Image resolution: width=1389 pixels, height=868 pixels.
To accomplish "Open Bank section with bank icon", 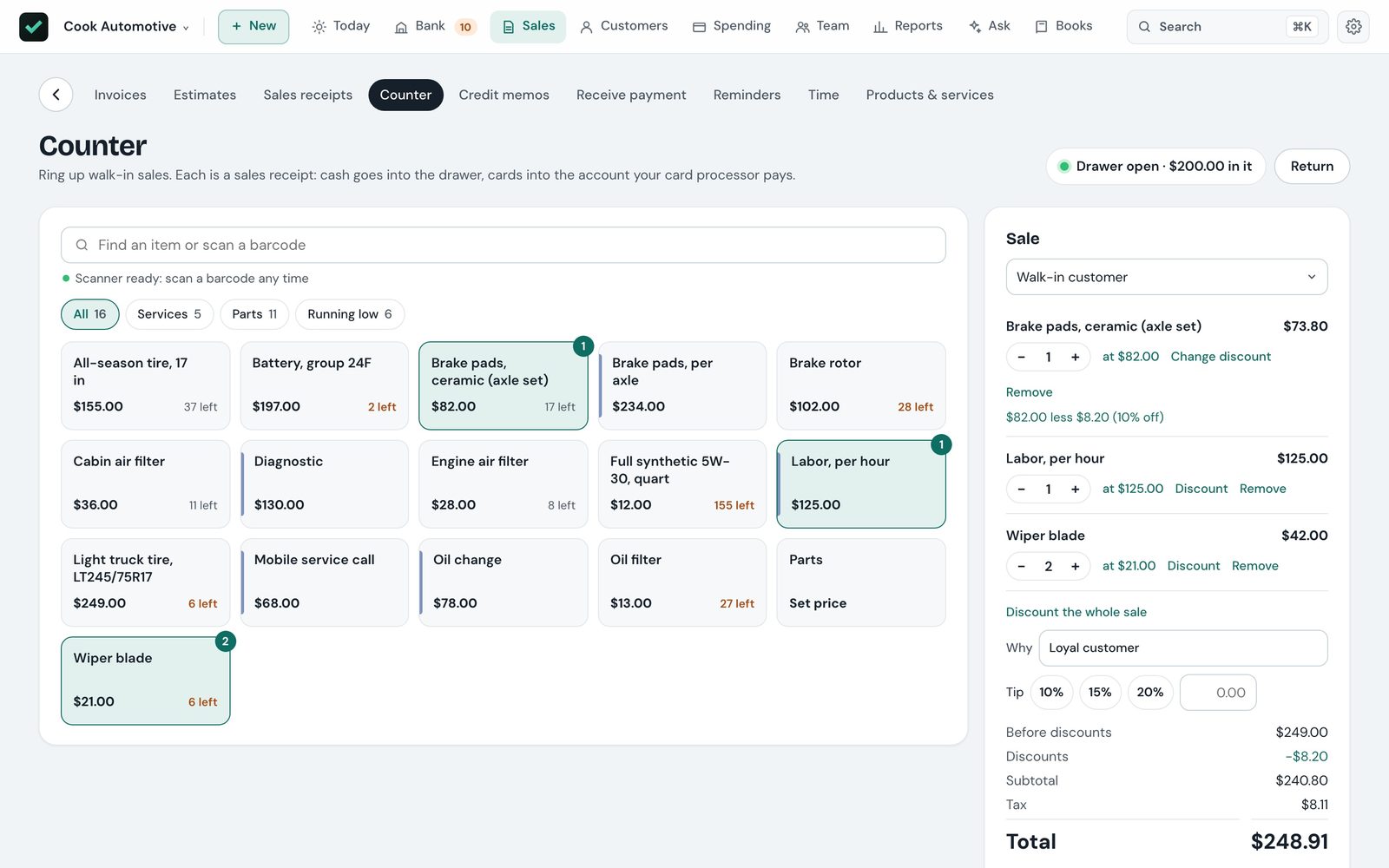I will [x=434, y=27].
